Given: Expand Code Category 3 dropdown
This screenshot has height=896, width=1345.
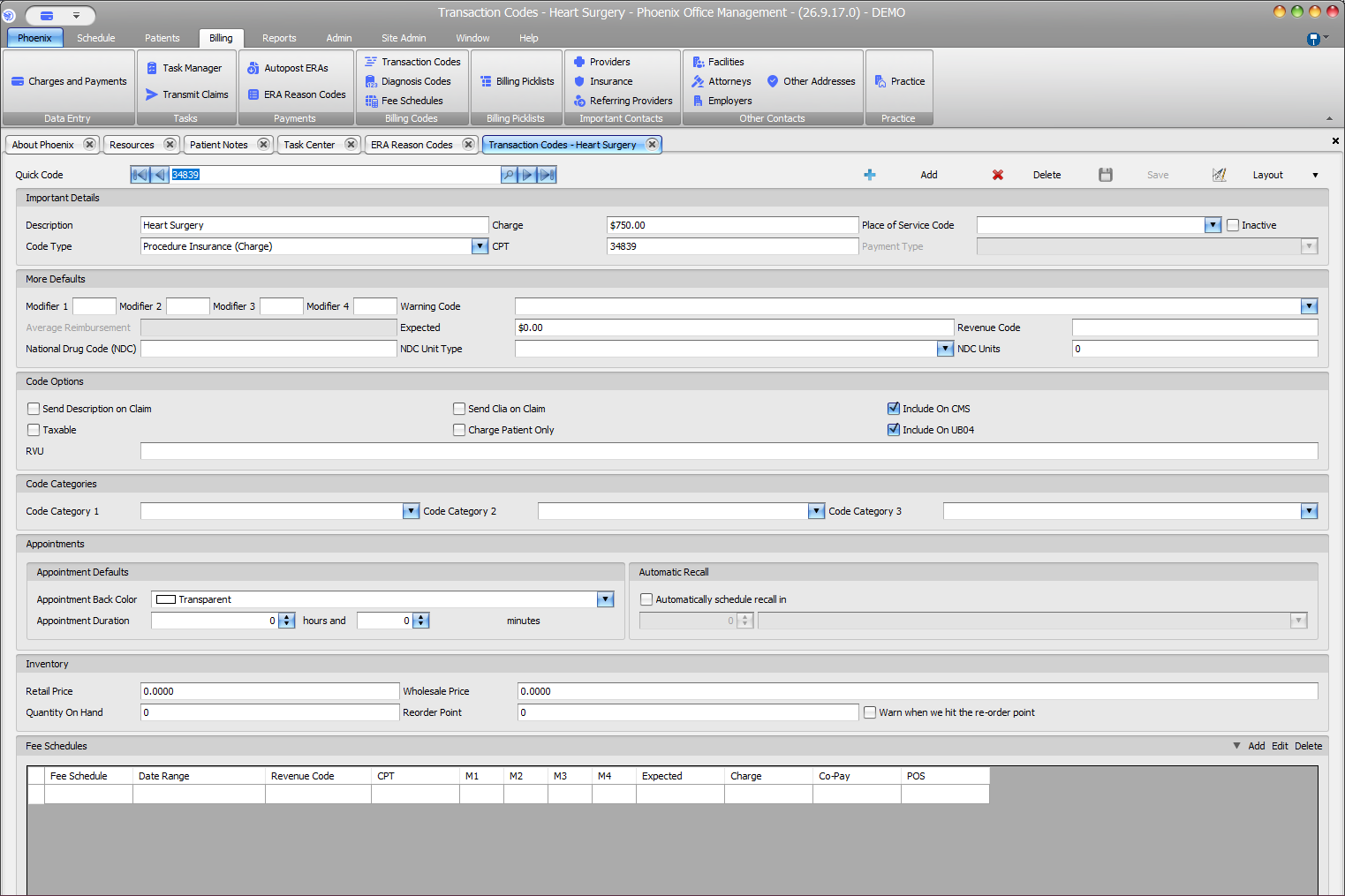Looking at the screenshot, I should [x=1309, y=511].
